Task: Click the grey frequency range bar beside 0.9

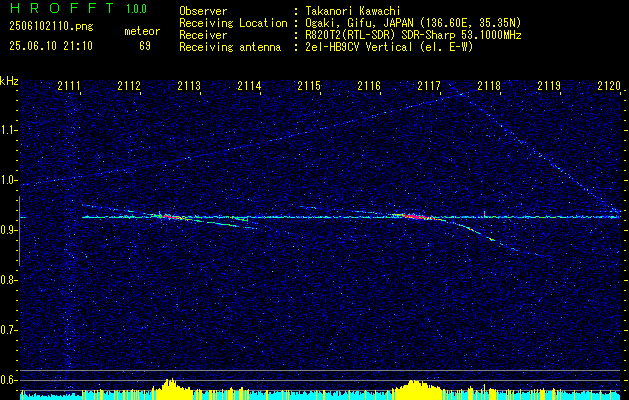Action: point(19,231)
